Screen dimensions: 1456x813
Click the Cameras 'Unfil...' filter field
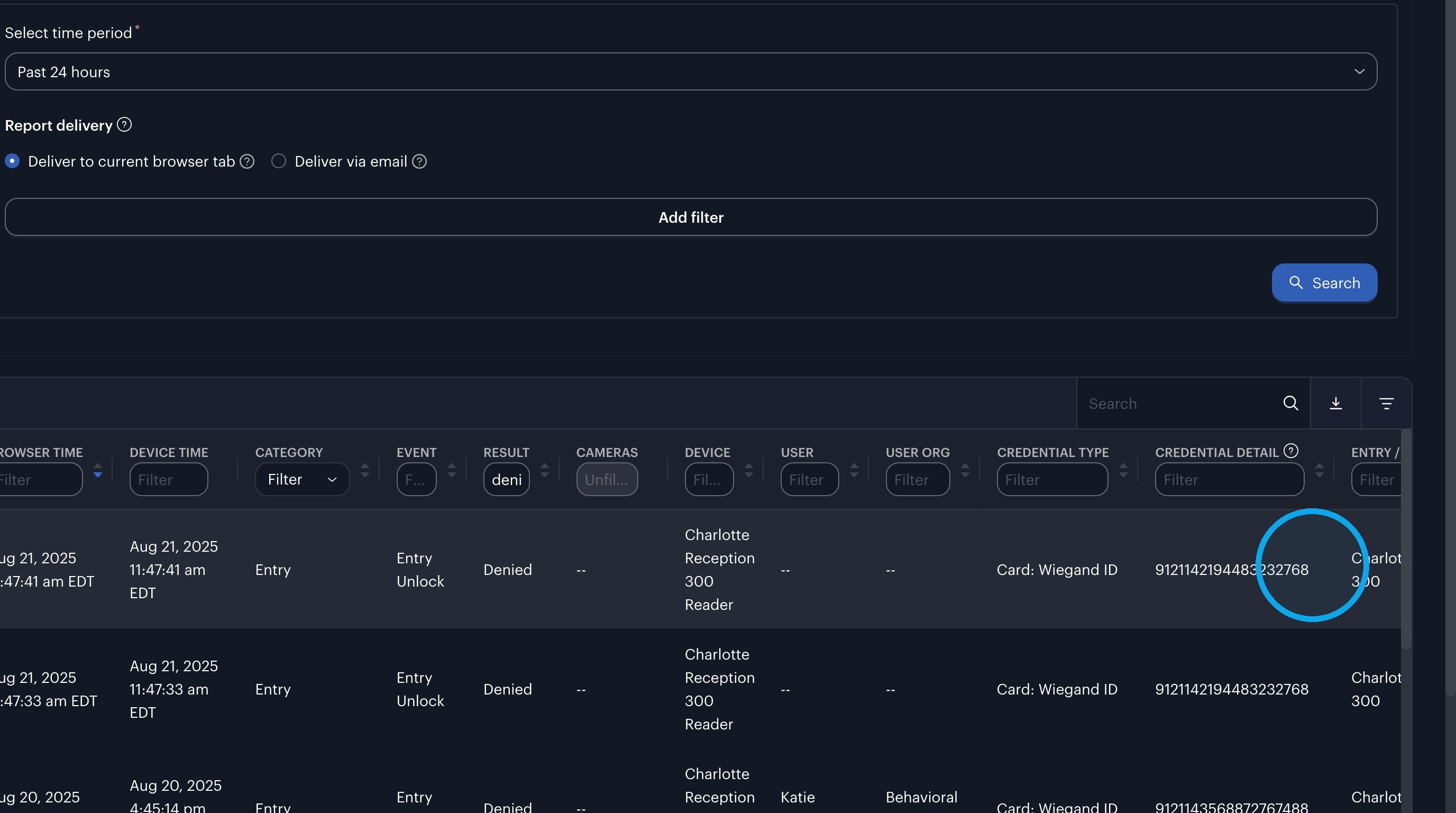click(x=607, y=479)
